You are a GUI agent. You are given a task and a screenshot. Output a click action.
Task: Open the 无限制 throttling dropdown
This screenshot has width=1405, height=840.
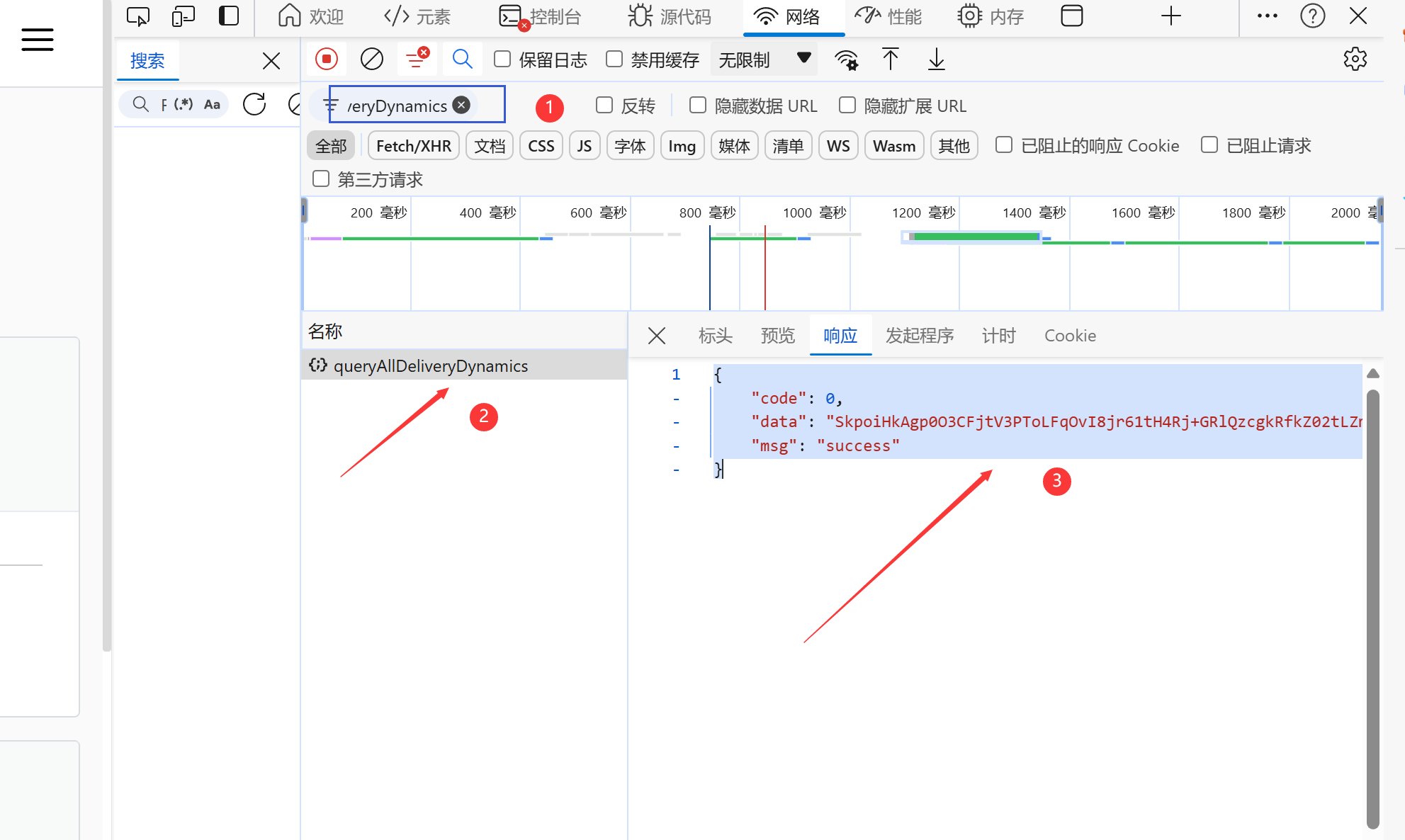point(764,59)
